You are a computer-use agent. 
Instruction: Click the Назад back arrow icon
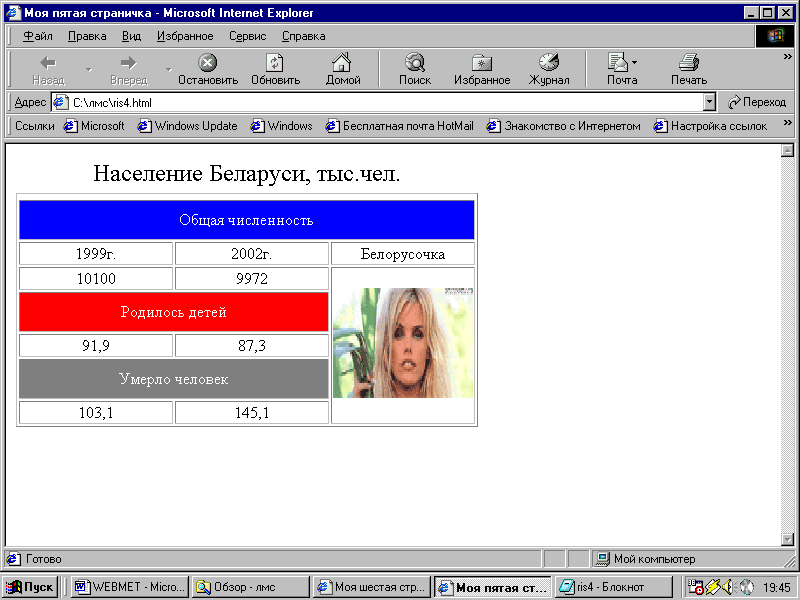[48, 63]
